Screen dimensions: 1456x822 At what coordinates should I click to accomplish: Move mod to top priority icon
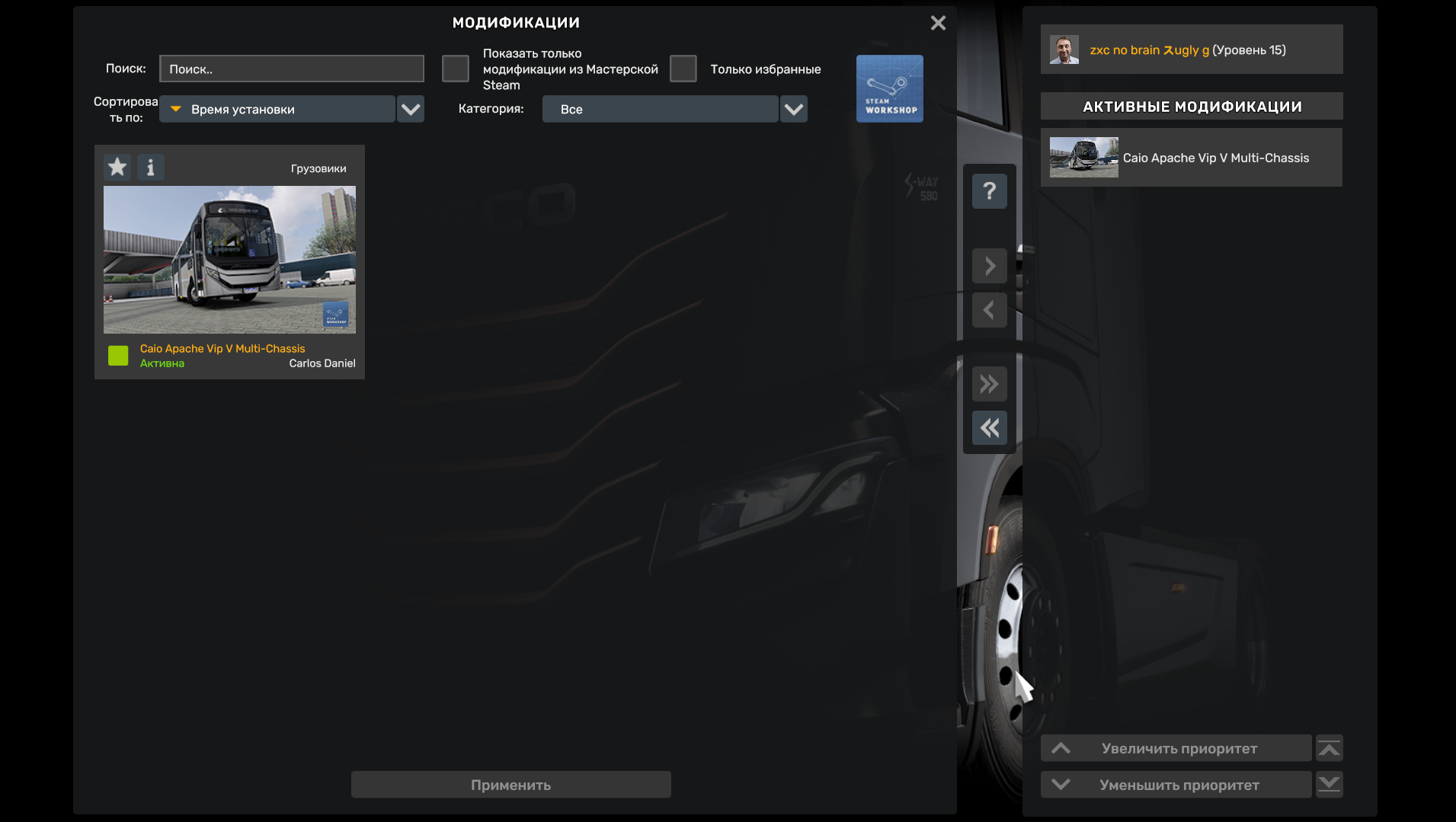pyautogui.click(x=1329, y=748)
